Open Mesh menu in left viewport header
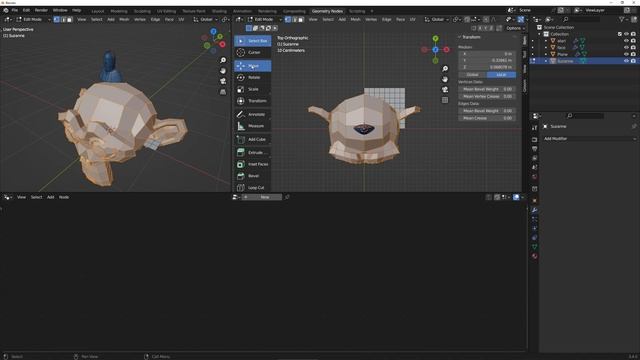Viewport: 640px width, 360px height. [x=124, y=19]
